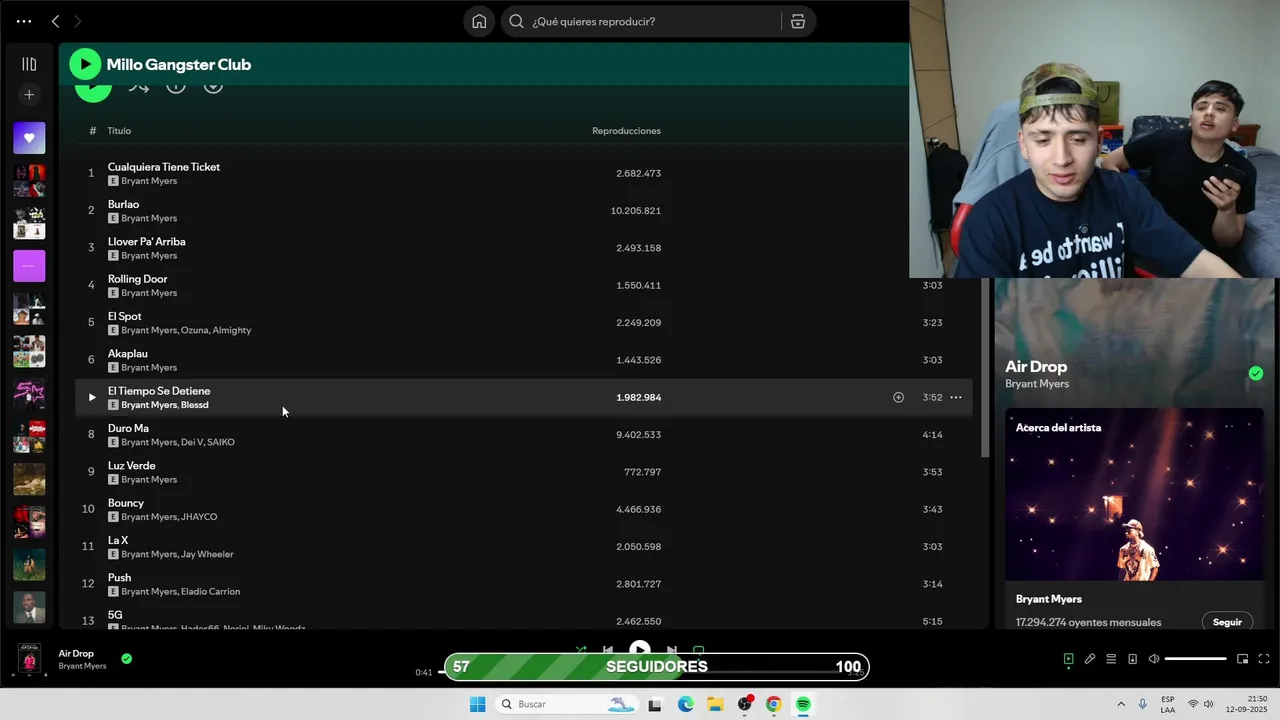Open Blessd artist link

point(195,405)
